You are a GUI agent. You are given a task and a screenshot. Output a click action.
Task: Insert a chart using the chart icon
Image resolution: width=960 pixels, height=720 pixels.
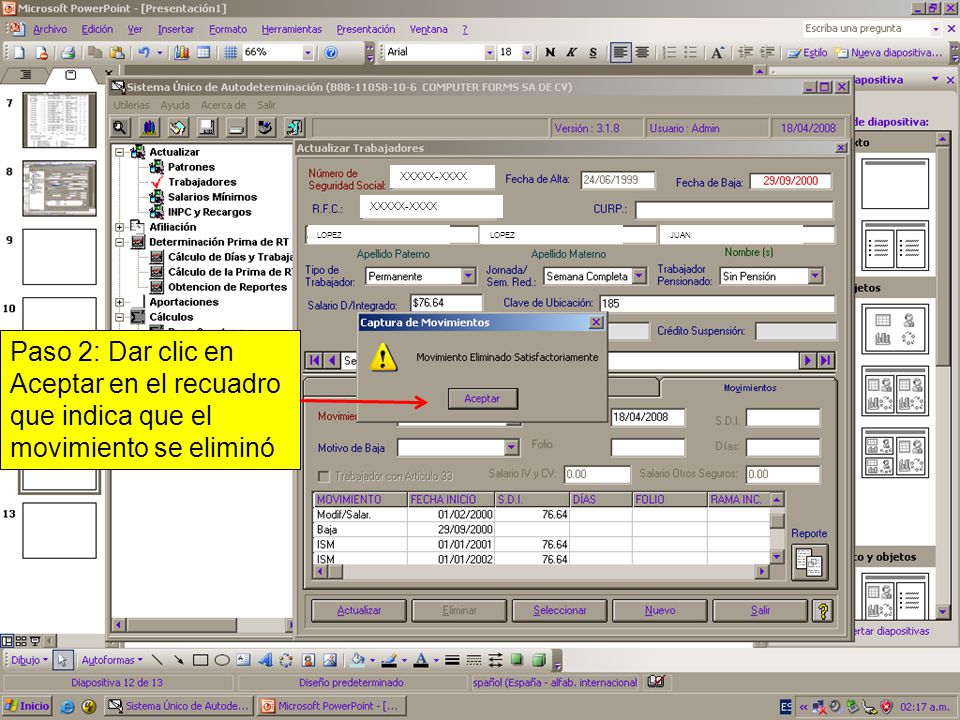182,53
